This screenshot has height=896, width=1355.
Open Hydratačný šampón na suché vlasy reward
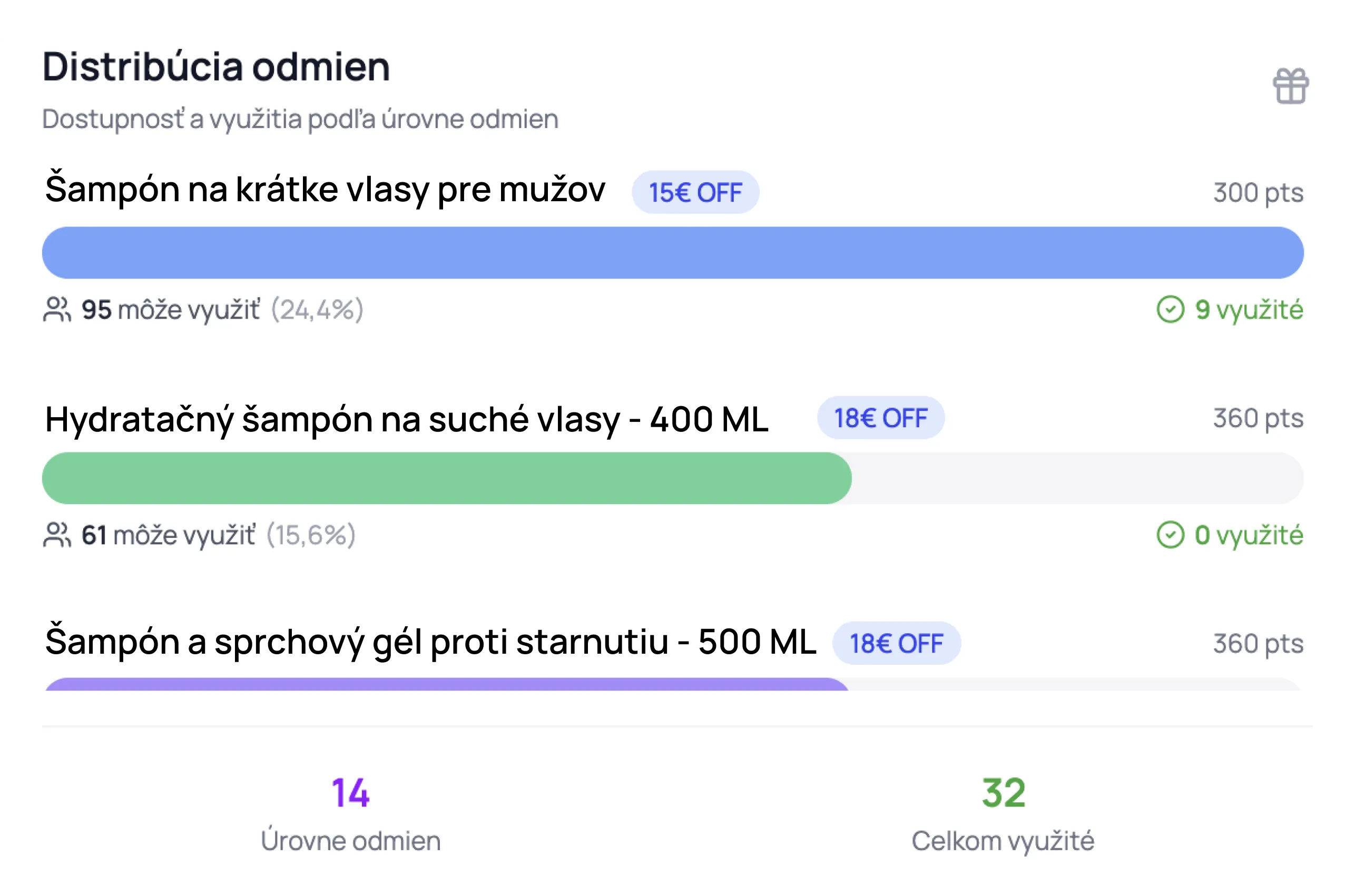click(x=407, y=419)
